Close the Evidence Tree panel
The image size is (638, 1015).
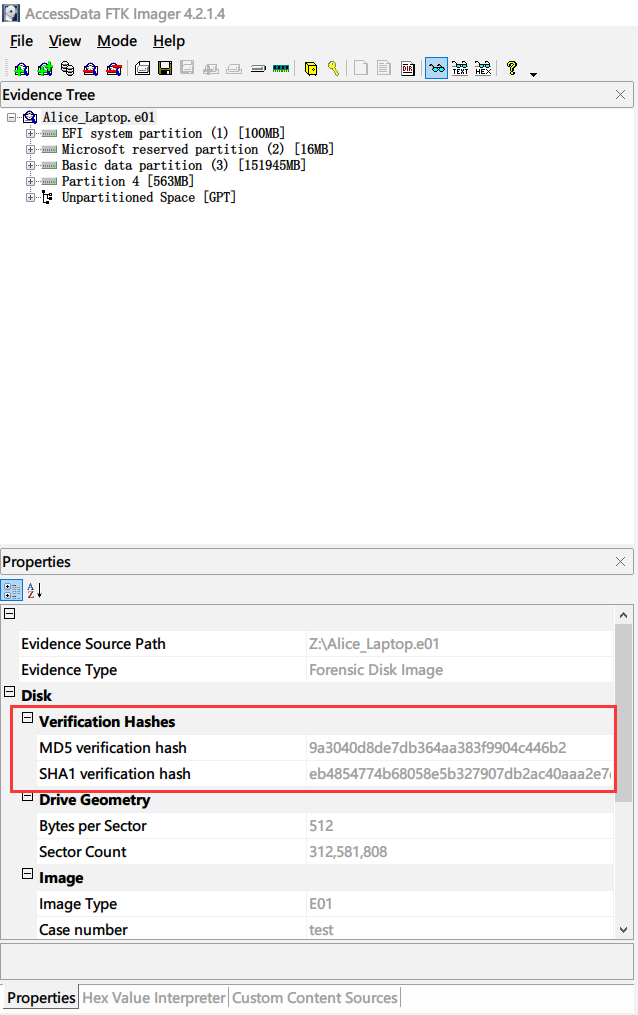click(x=621, y=95)
